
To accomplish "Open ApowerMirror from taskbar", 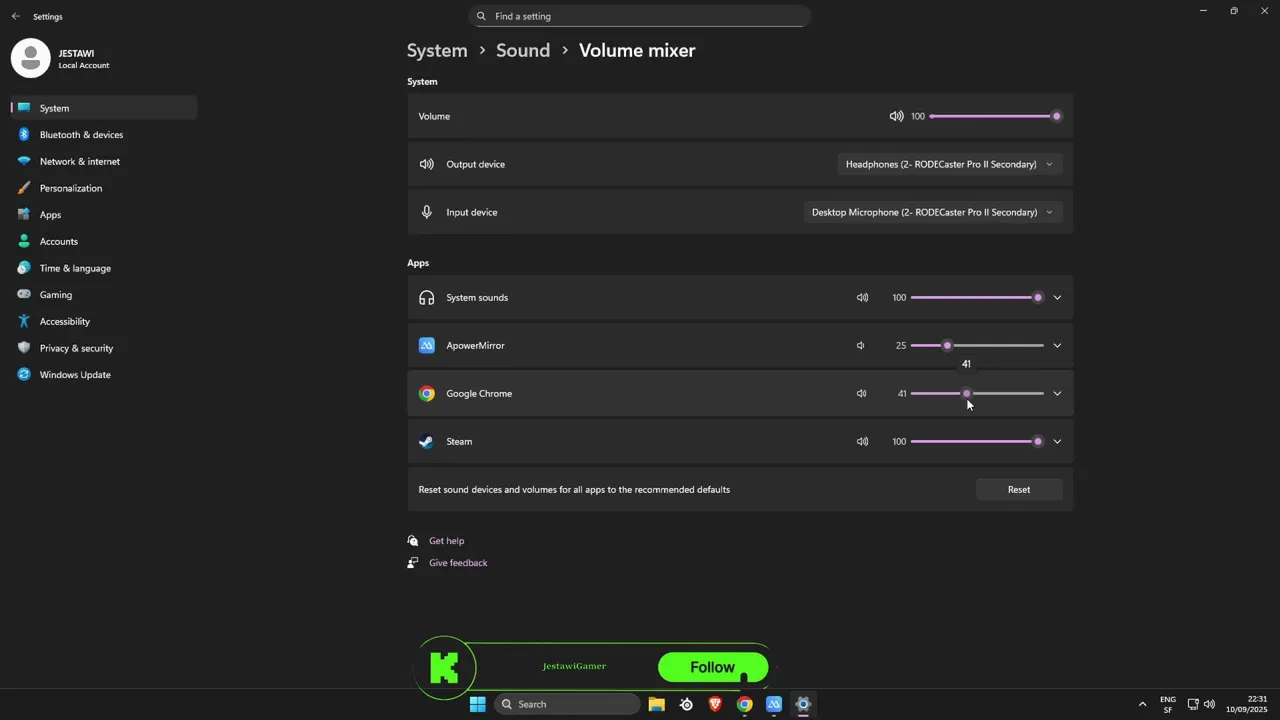I will point(774,704).
